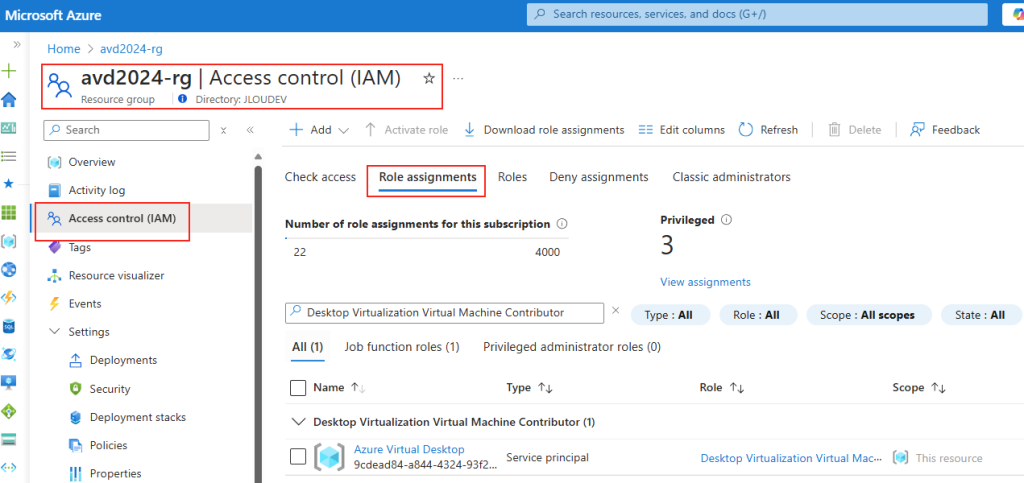Viewport: 1024px width, 483px height.
Task: Open the Type : All filter
Action: point(670,315)
